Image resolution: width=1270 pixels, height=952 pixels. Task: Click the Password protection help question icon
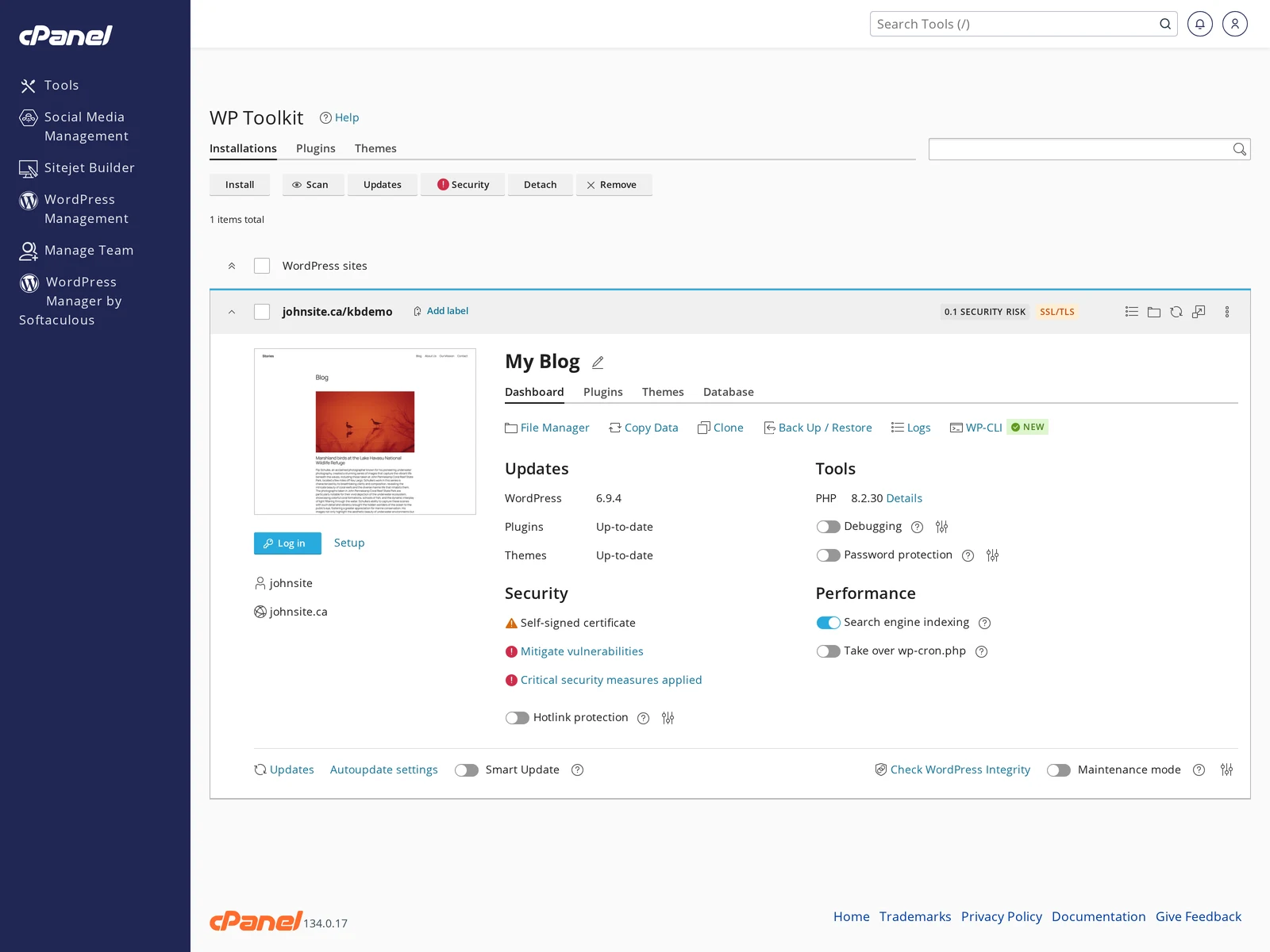[968, 555]
